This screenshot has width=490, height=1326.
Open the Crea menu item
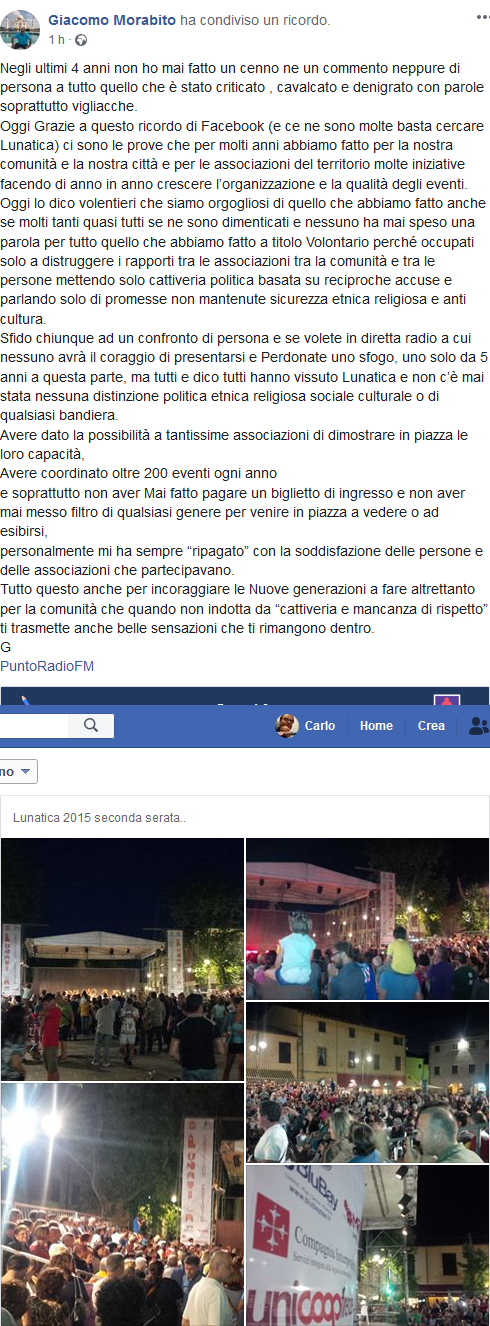(431, 726)
